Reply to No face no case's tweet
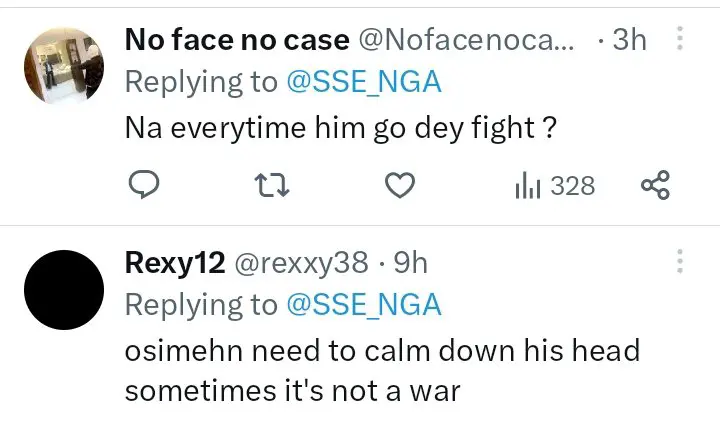This screenshot has width=720, height=427. tap(146, 185)
